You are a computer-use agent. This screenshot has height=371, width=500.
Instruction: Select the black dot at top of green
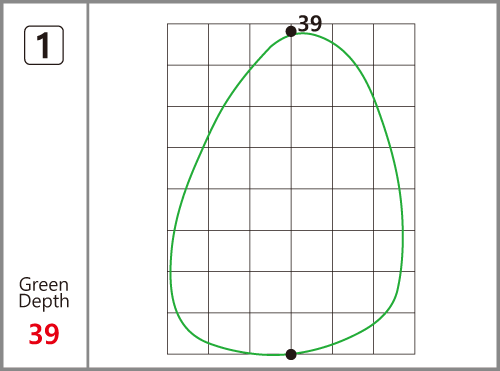(x=291, y=32)
